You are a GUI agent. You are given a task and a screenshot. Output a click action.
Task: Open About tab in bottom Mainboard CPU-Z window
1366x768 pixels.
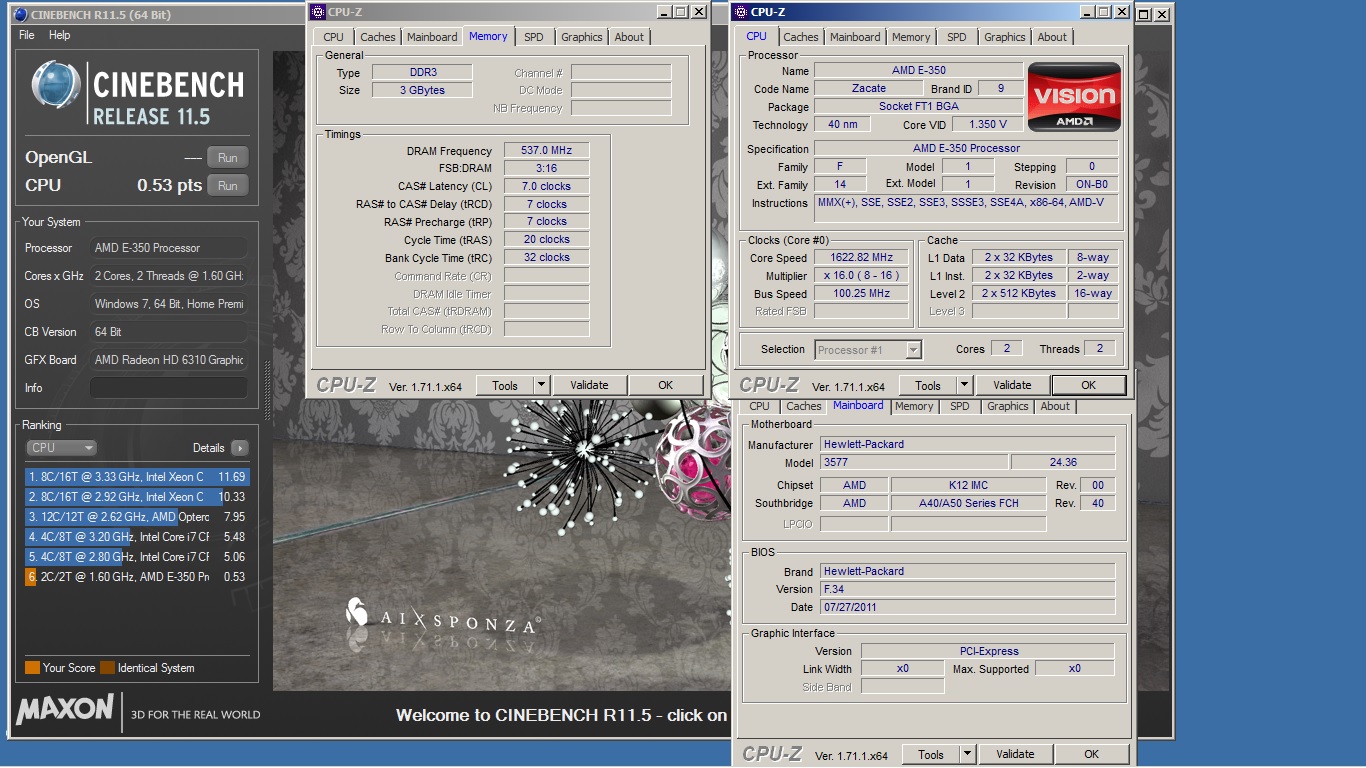point(1055,406)
